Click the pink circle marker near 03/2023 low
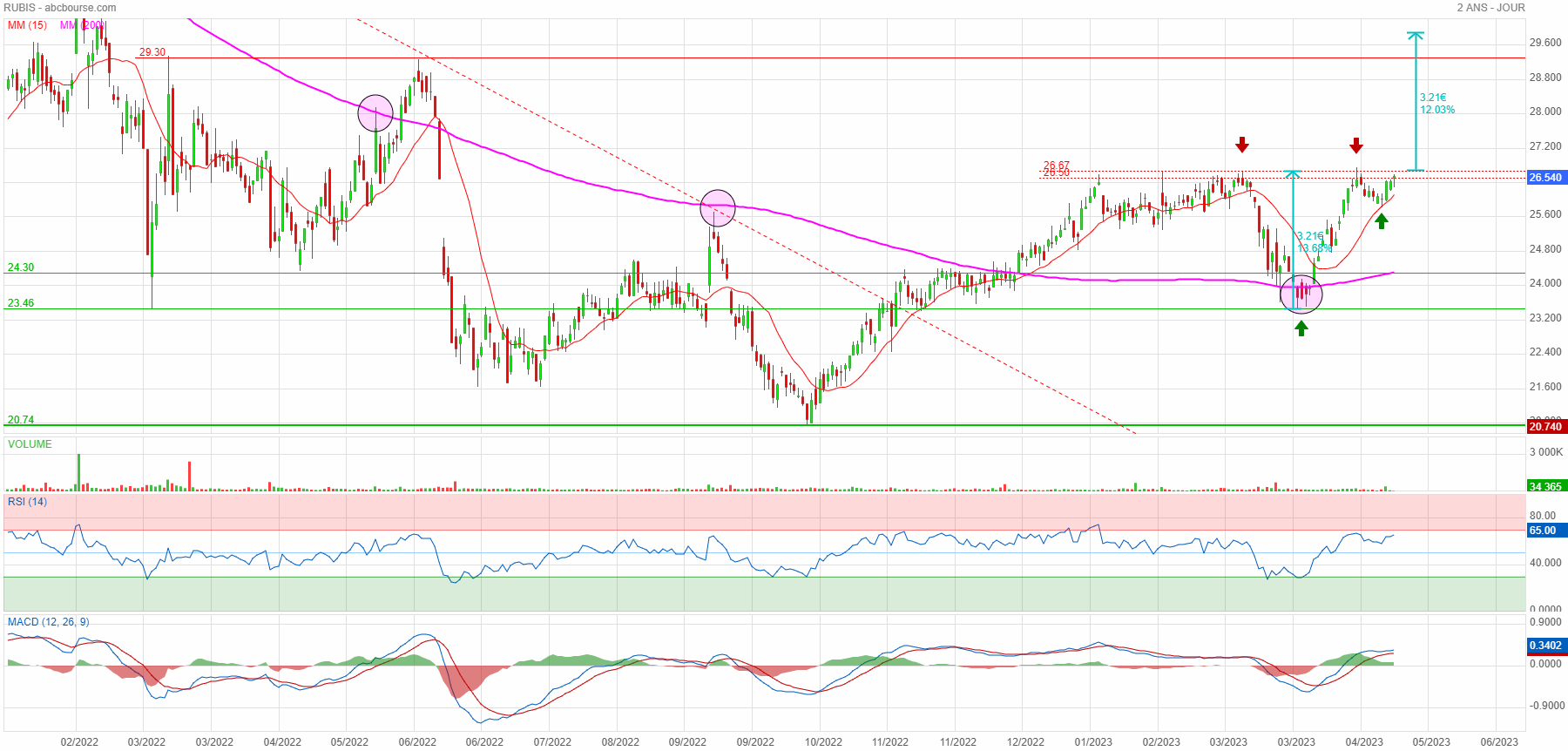This screenshot has width=1568, height=751. (1301, 294)
